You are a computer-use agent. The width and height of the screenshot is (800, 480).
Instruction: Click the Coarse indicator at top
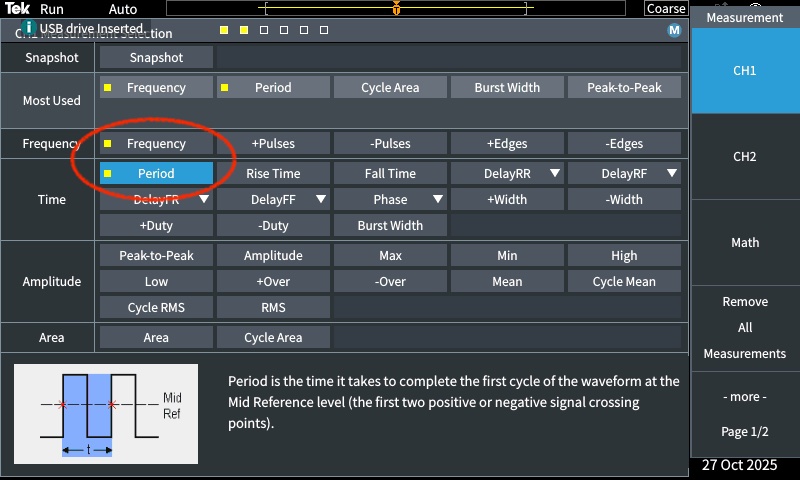[x=666, y=9]
